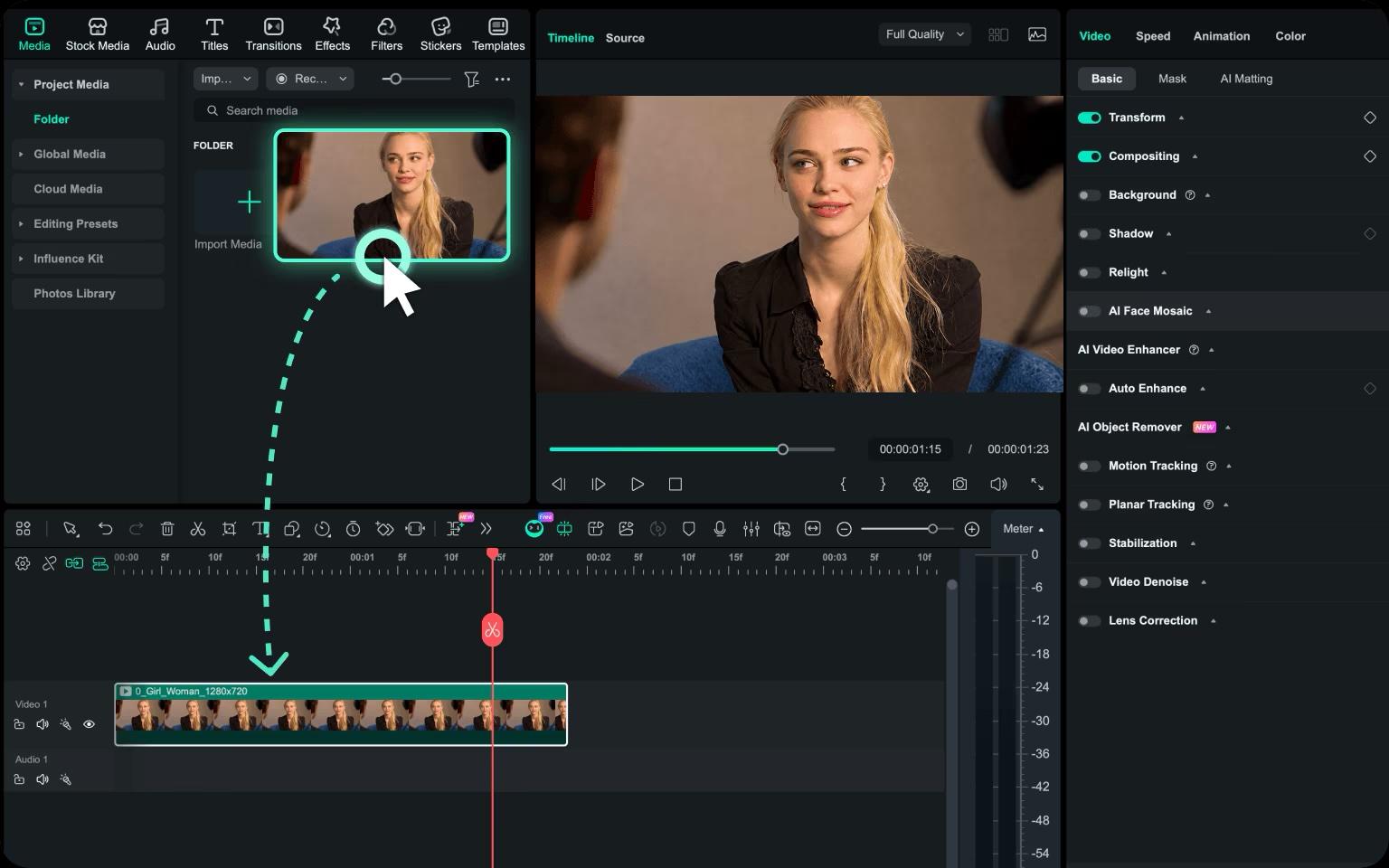Click the Import Media button

pos(228,212)
